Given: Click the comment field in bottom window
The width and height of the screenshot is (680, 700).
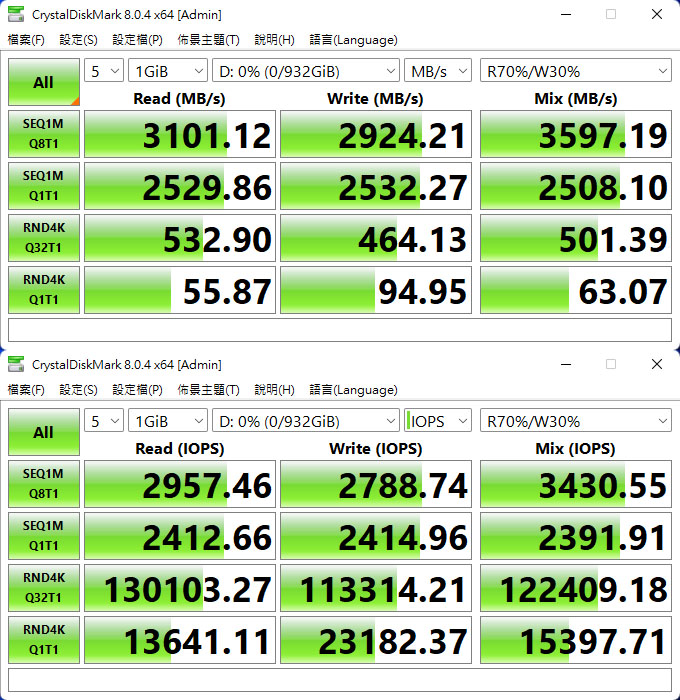Looking at the screenshot, I should tap(340, 680).
